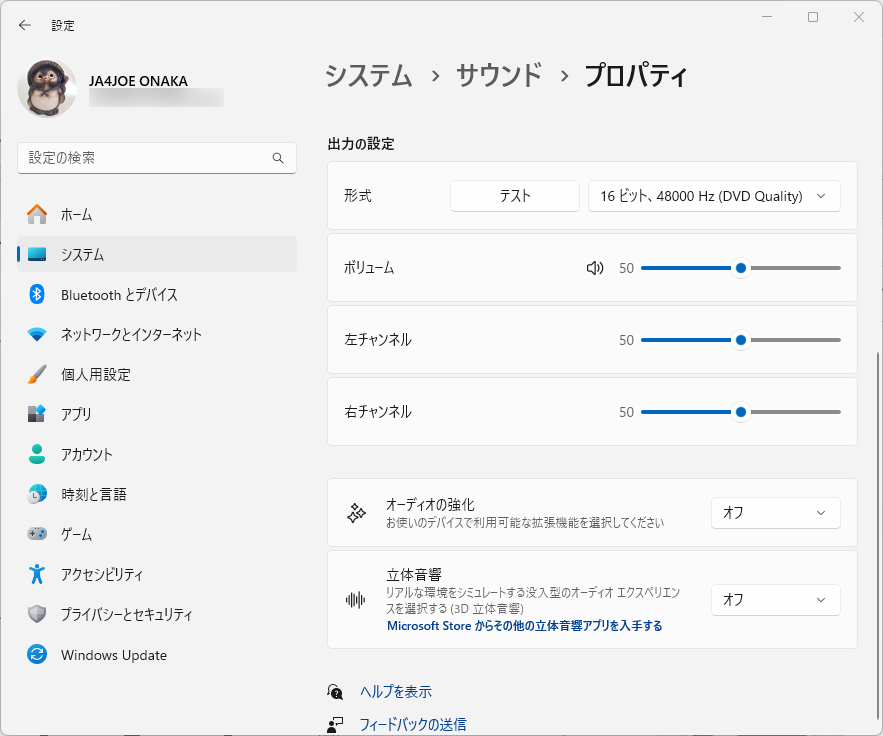Screen dimensions: 883x736
Task: Click the ボリューム slider handle
Action: click(x=741, y=268)
